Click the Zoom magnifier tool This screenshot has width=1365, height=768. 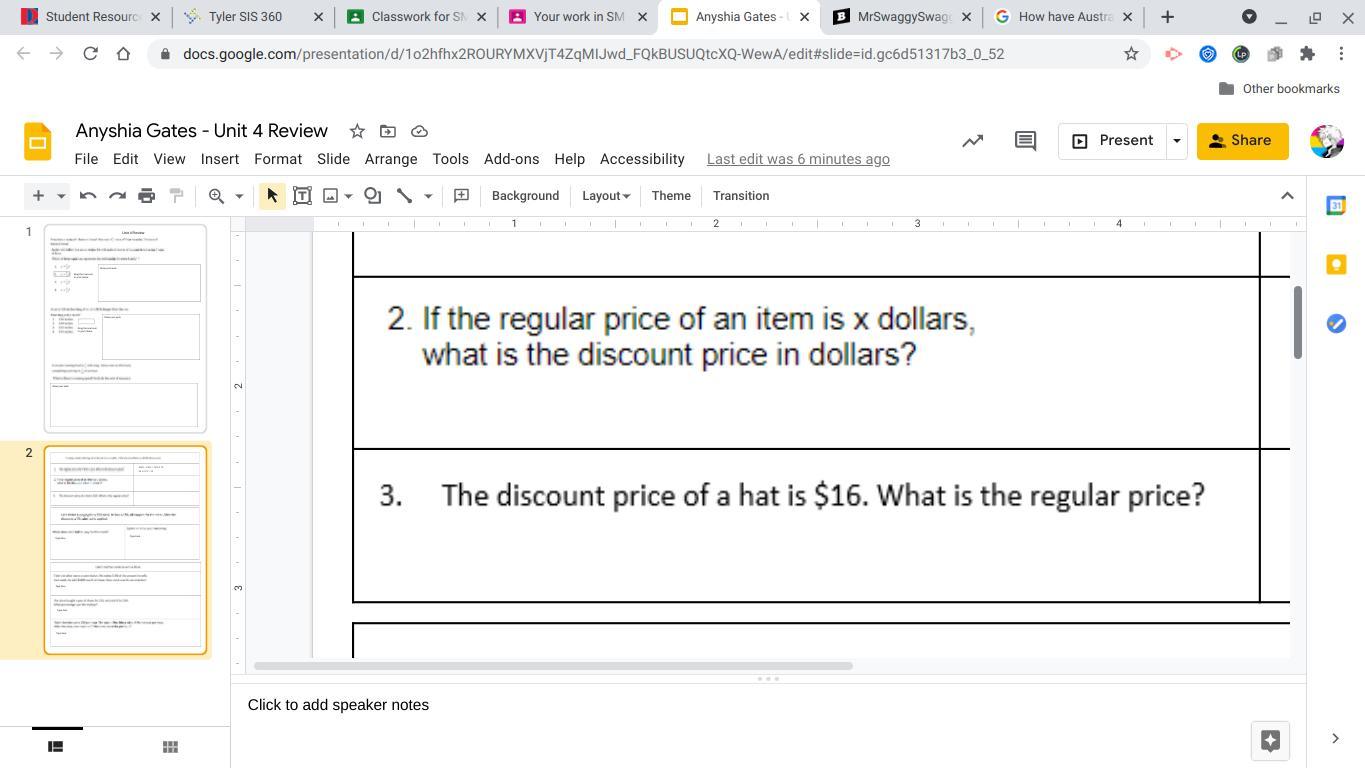(x=216, y=196)
